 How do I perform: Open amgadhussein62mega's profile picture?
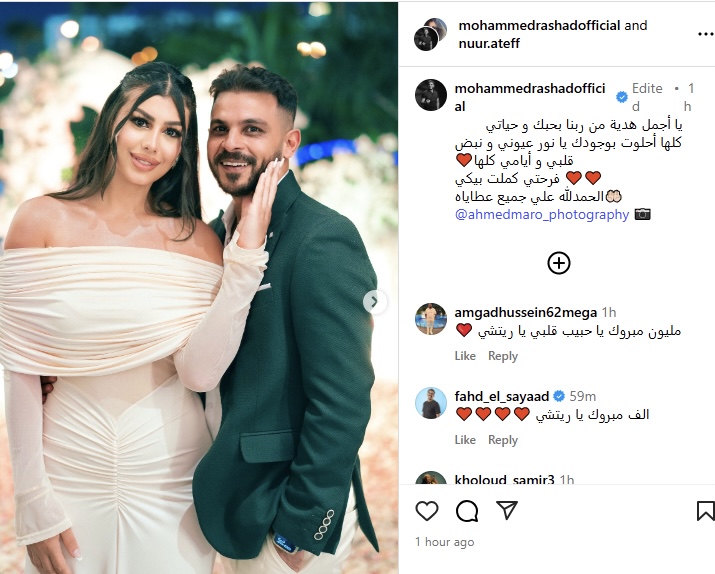pos(430,318)
